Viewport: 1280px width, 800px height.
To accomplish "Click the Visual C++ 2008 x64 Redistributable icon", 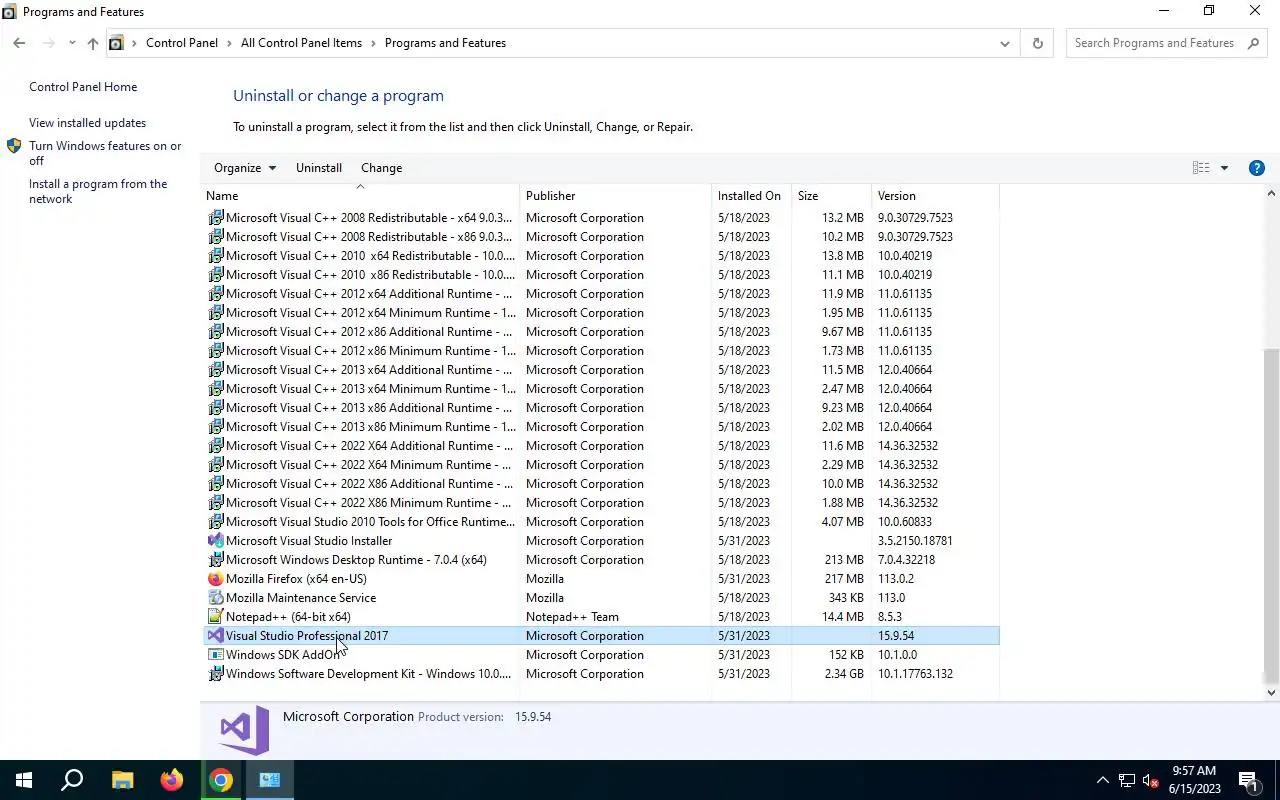I will coord(215,218).
